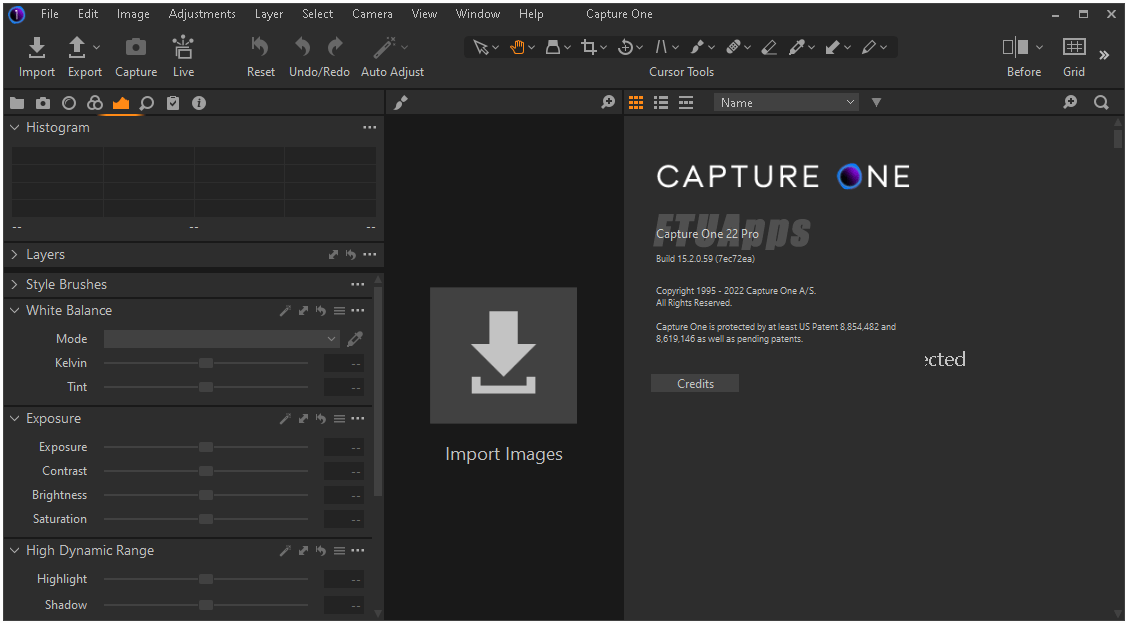Open the Name sort dropdown
Viewport: 1126px width, 623px height.
787,103
